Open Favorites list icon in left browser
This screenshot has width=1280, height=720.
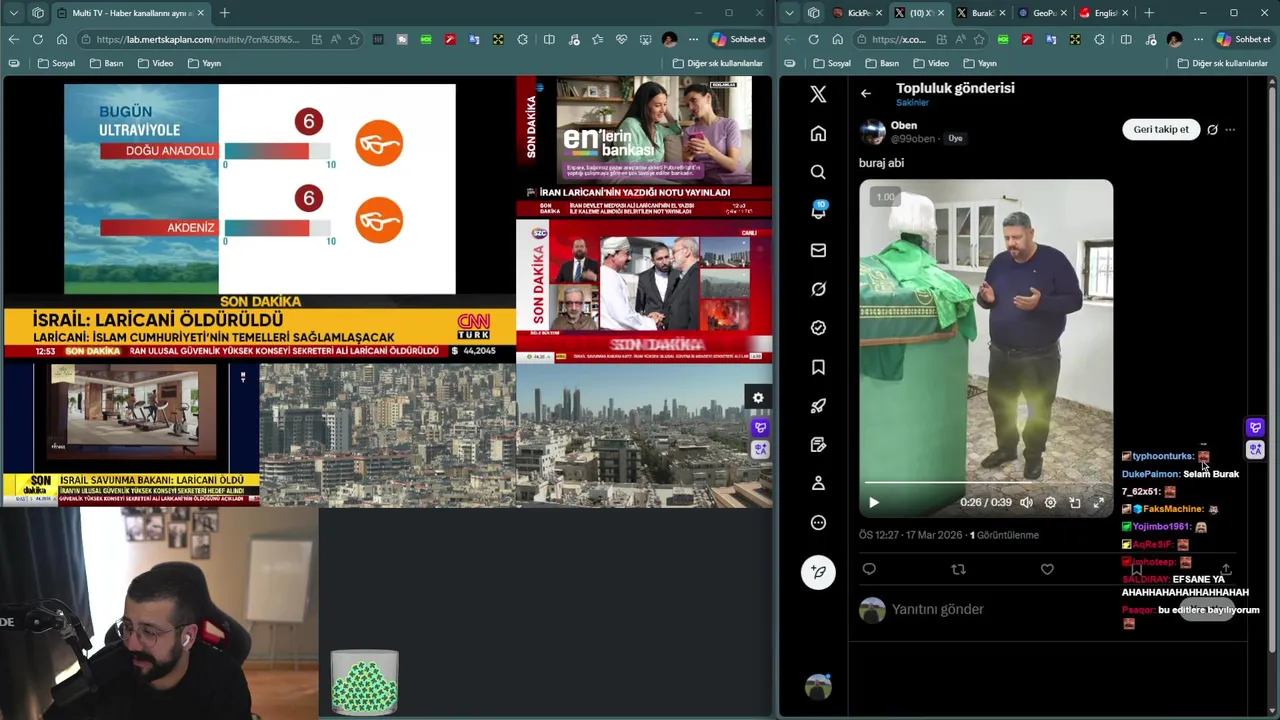(597, 39)
